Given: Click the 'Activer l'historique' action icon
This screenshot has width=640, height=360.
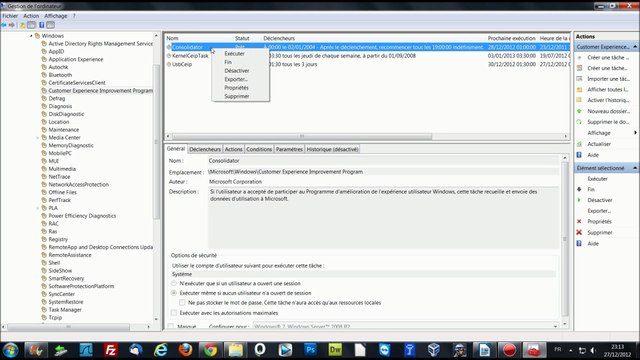Looking at the screenshot, I should click(x=579, y=100).
